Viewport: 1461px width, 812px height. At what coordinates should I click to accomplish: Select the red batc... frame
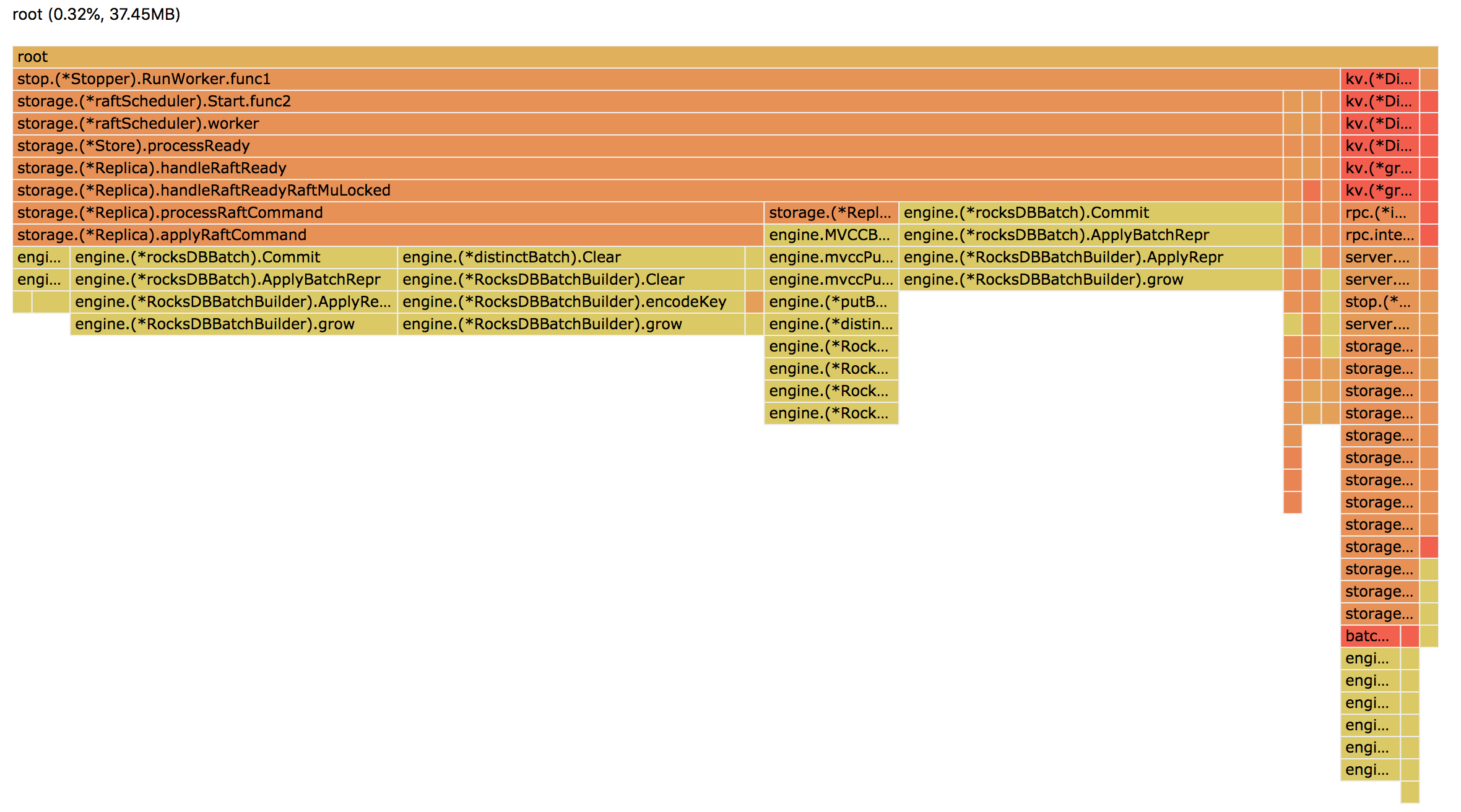coord(1369,636)
